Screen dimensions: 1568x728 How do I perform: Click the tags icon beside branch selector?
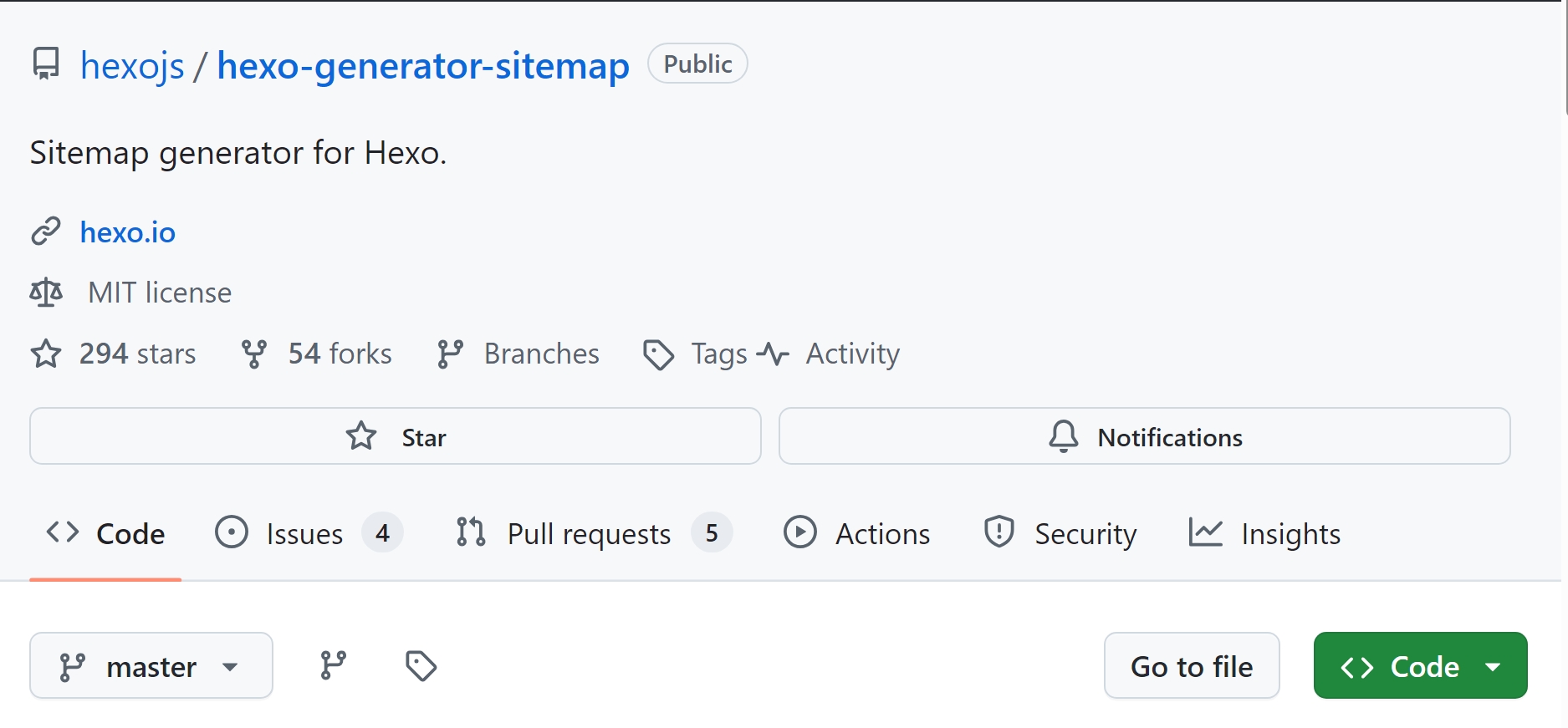point(421,665)
